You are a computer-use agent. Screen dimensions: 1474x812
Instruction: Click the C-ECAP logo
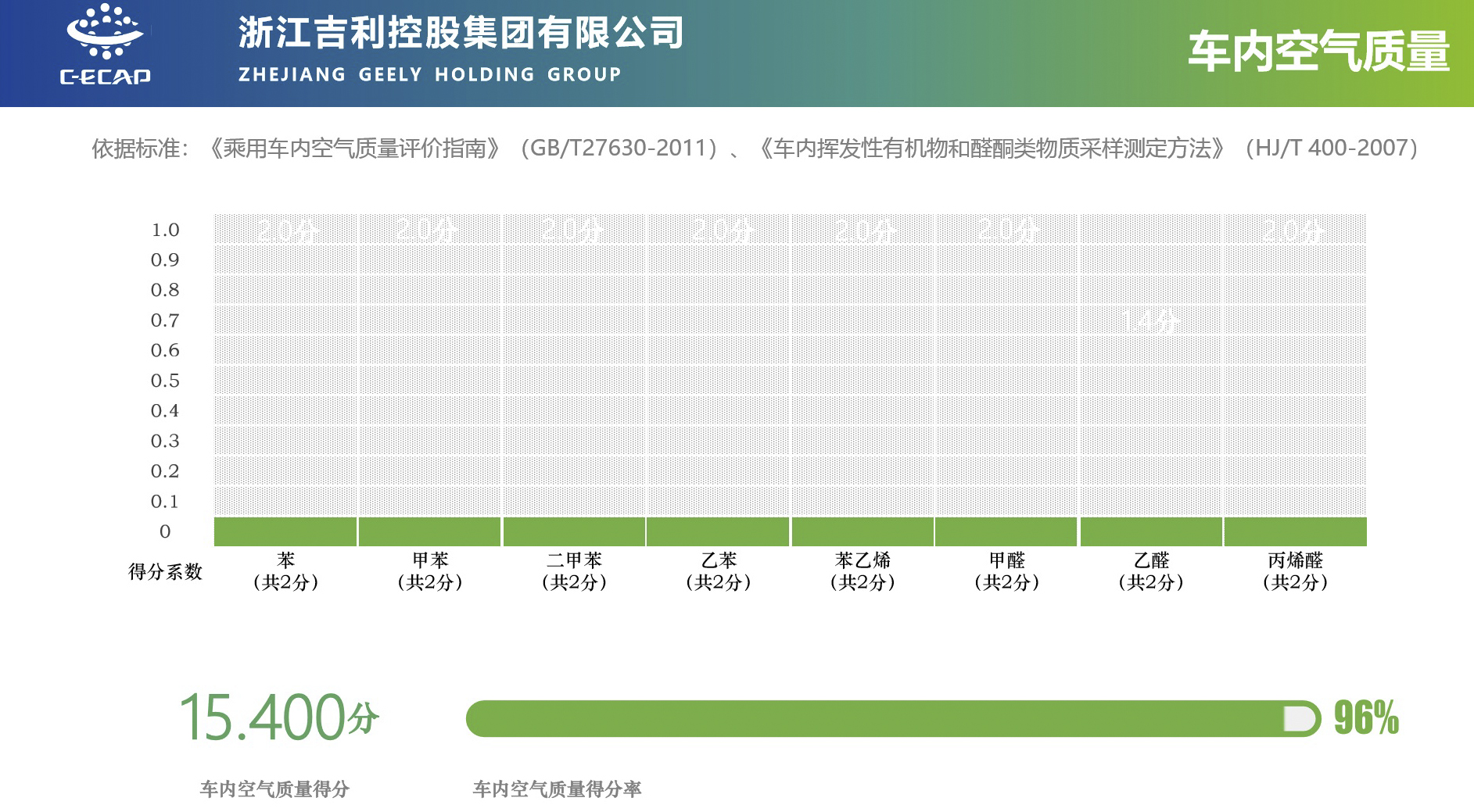click(106, 44)
